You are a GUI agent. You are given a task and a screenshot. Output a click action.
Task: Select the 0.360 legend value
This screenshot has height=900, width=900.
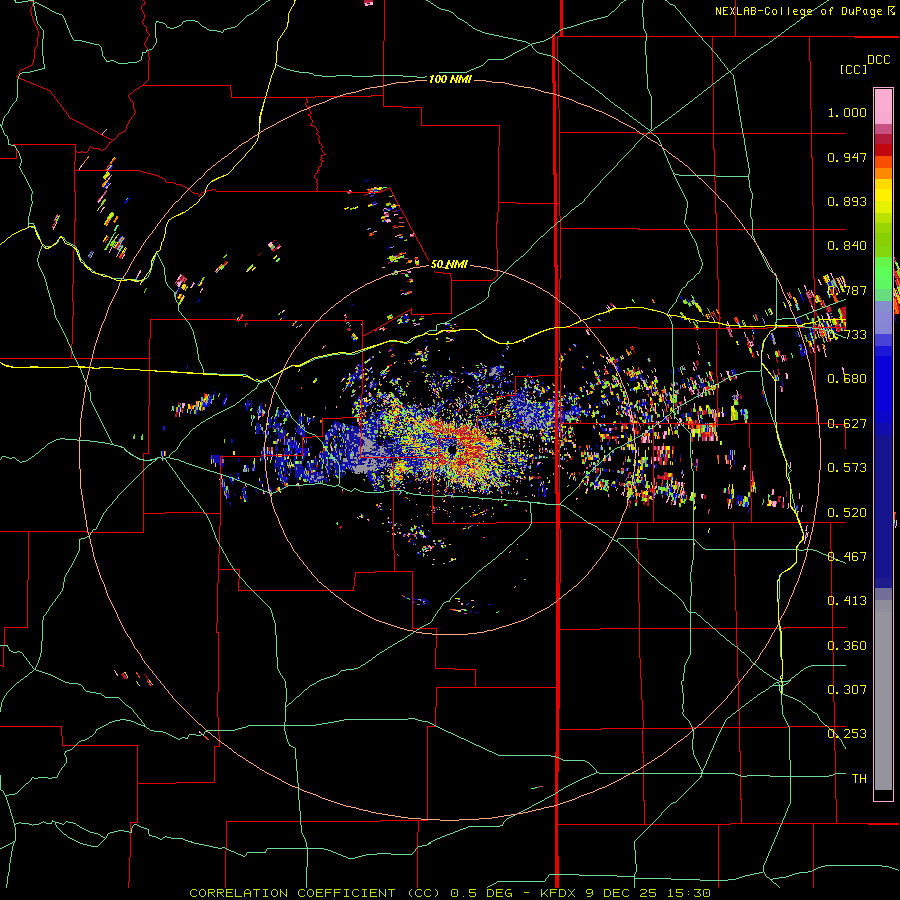click(847, 645)
